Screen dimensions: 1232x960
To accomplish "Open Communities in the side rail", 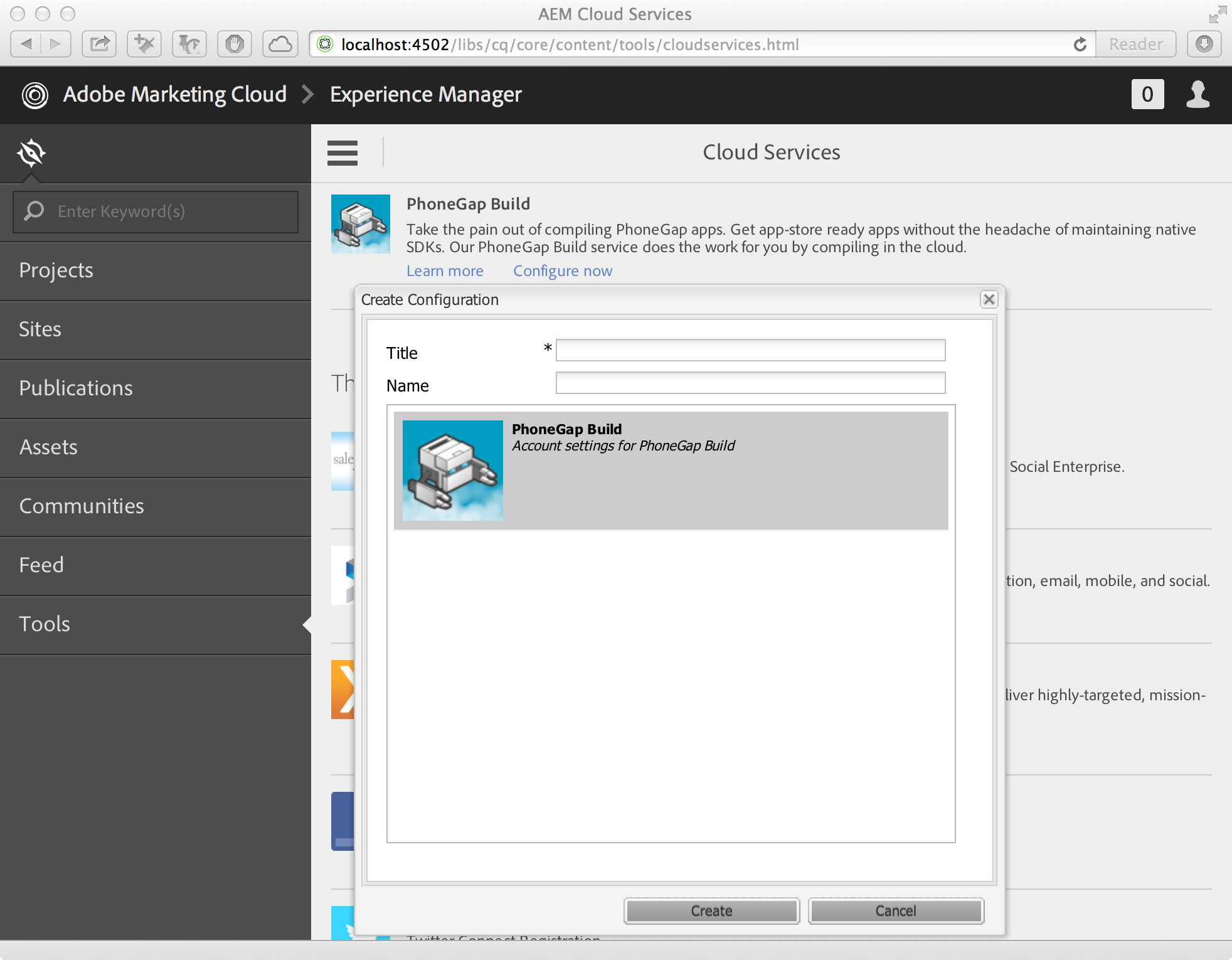I will point(156,506).
